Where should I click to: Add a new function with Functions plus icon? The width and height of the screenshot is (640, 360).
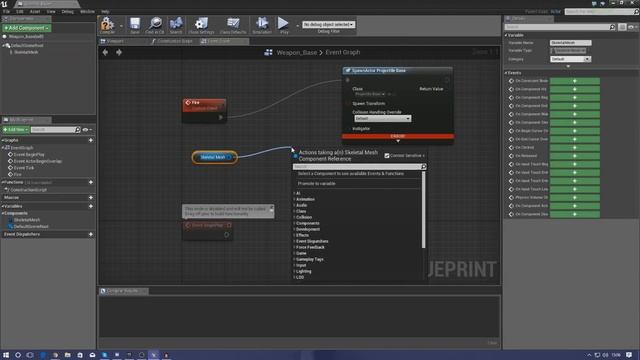coord(91,182)
